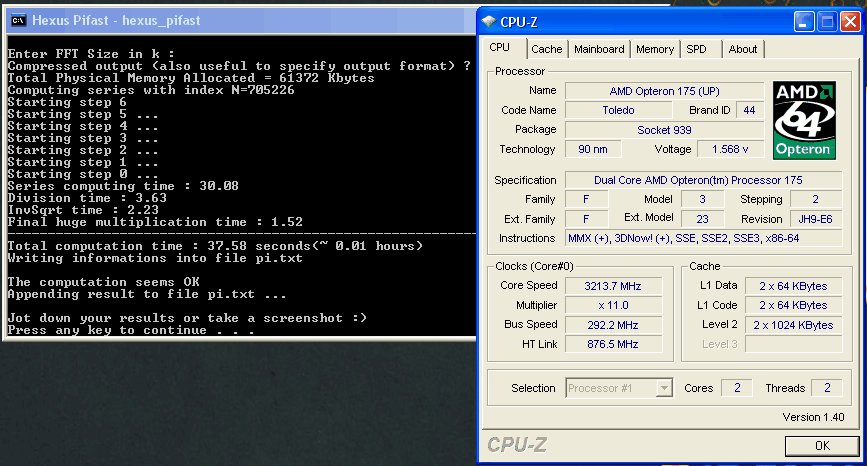Click the Computing series with index N=705226 line

click(x=151, y=90)
